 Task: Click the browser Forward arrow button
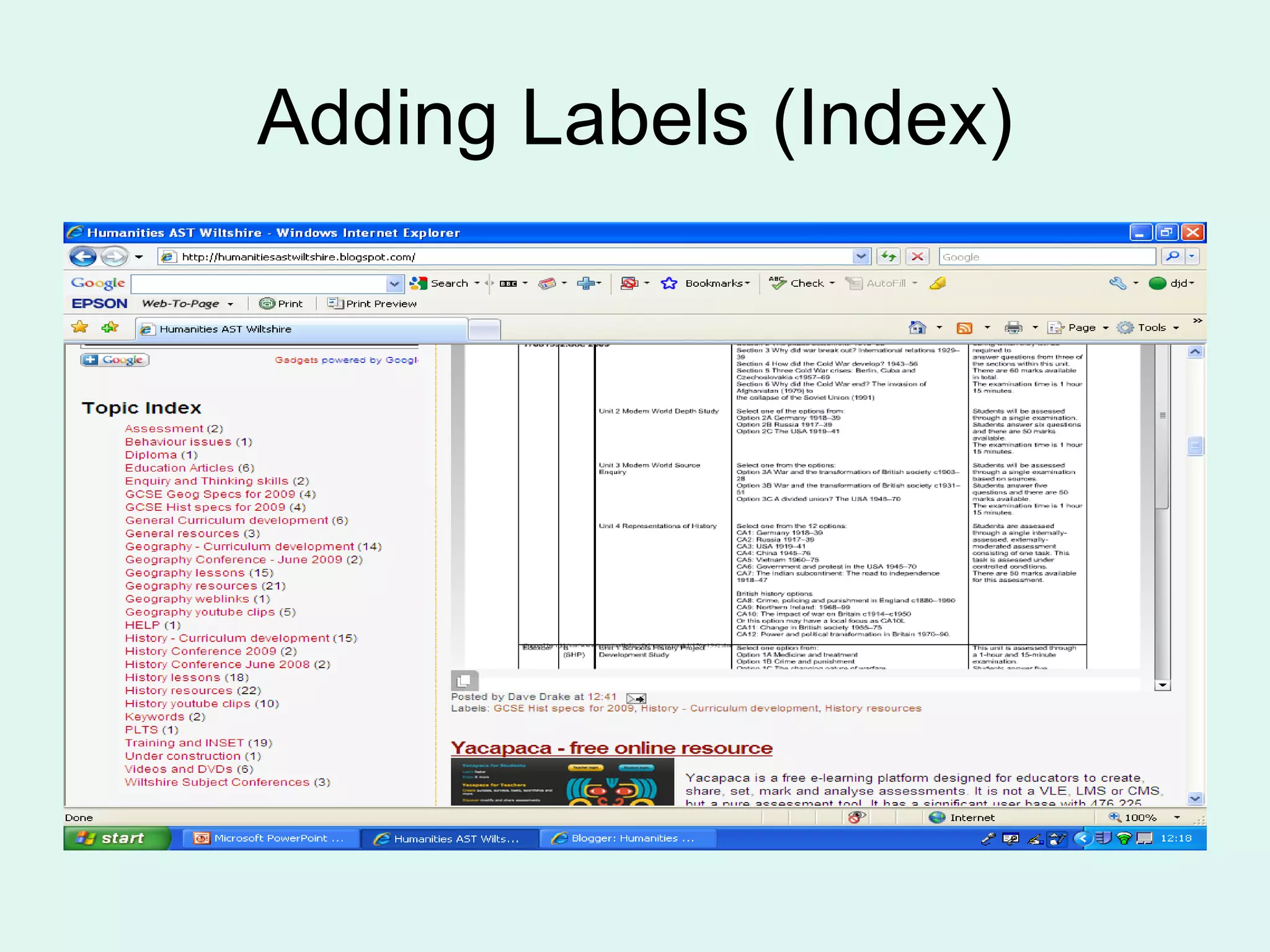click(x=113, y=256)
